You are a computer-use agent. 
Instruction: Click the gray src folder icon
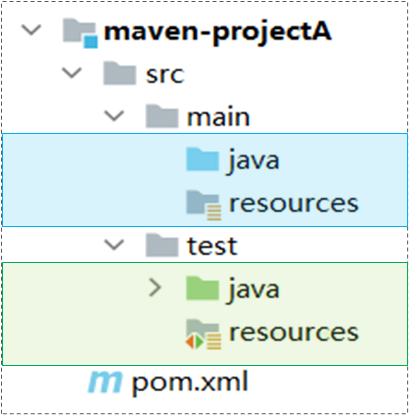(120, 73)
